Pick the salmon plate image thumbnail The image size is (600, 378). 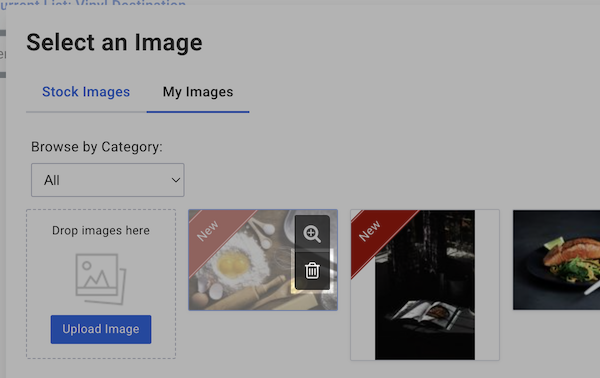(556, 260)
